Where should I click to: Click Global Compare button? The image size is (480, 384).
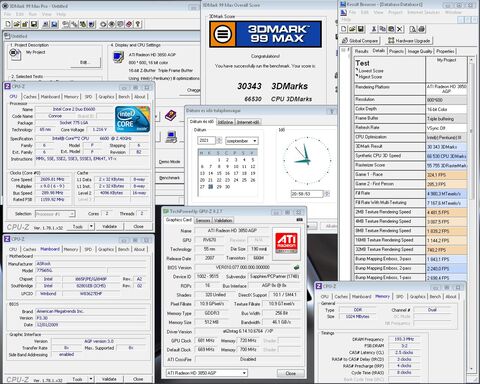[x=360, y=41]
